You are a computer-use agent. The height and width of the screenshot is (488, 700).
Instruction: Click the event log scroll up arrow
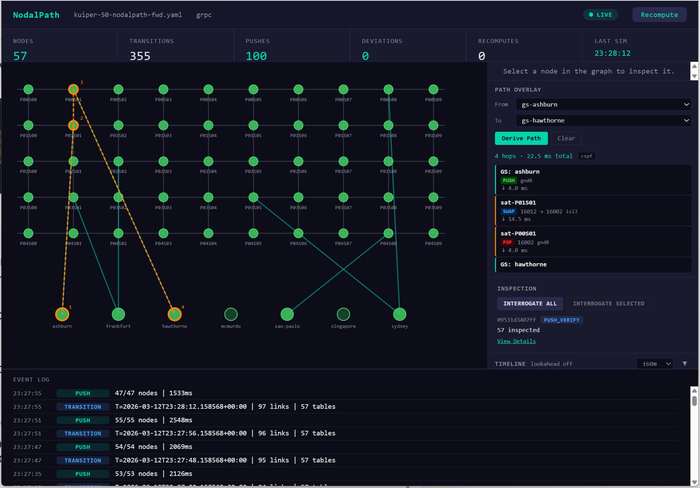(694, 391)
